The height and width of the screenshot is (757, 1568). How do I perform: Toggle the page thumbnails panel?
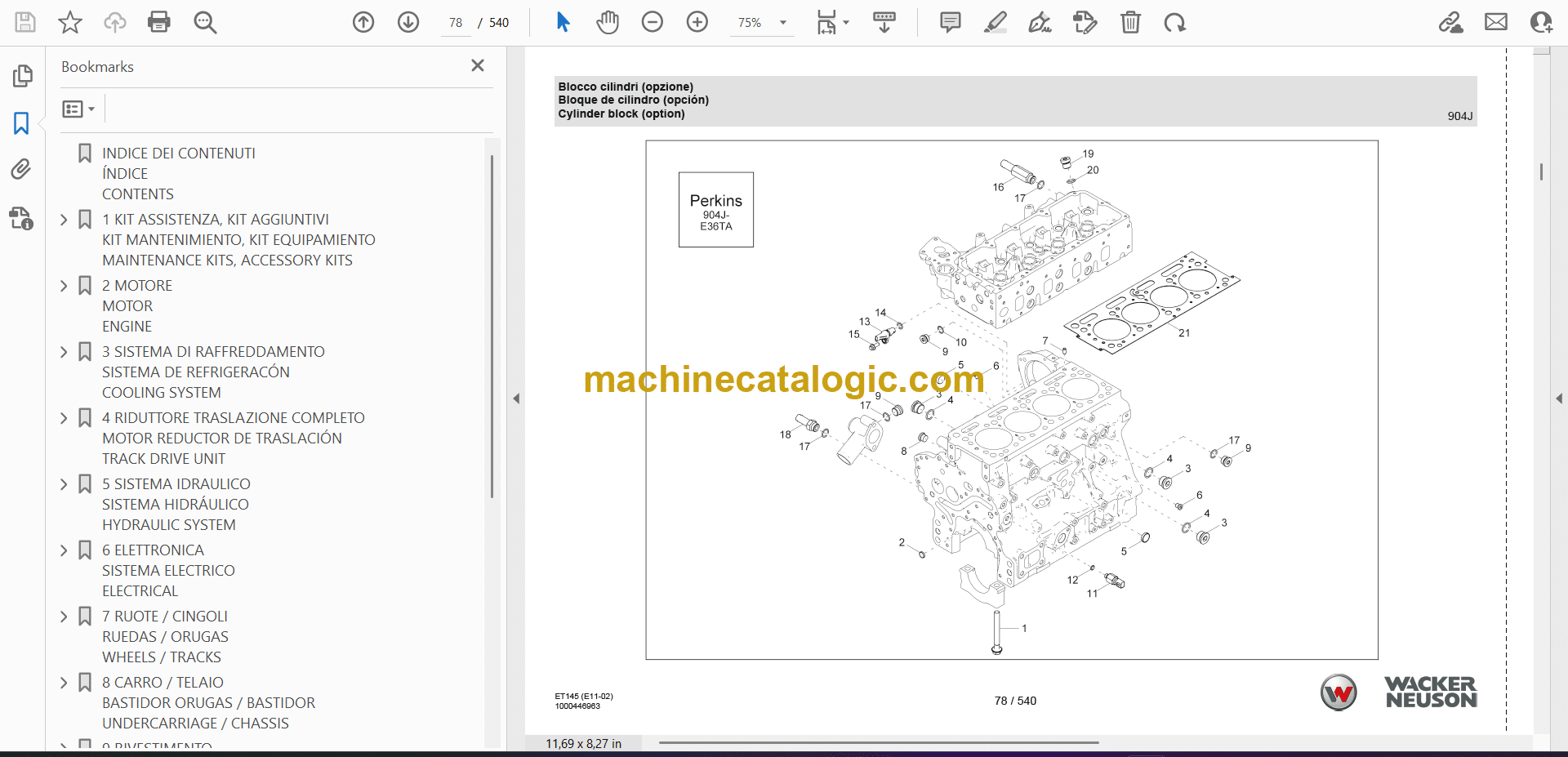click(x=22, y=76)
